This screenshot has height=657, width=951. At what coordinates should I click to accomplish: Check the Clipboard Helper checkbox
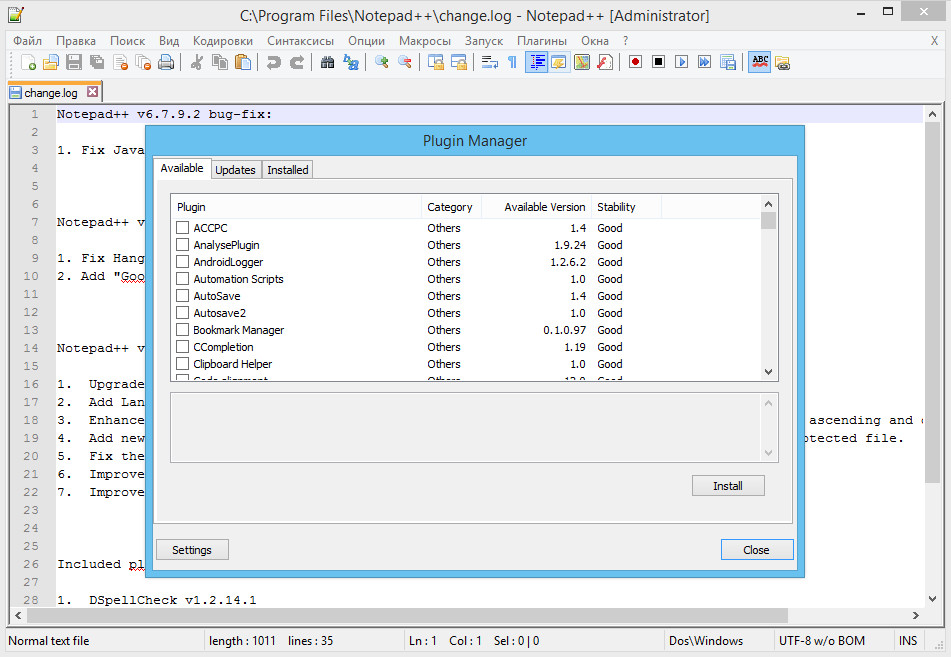[x=182, y=363]
